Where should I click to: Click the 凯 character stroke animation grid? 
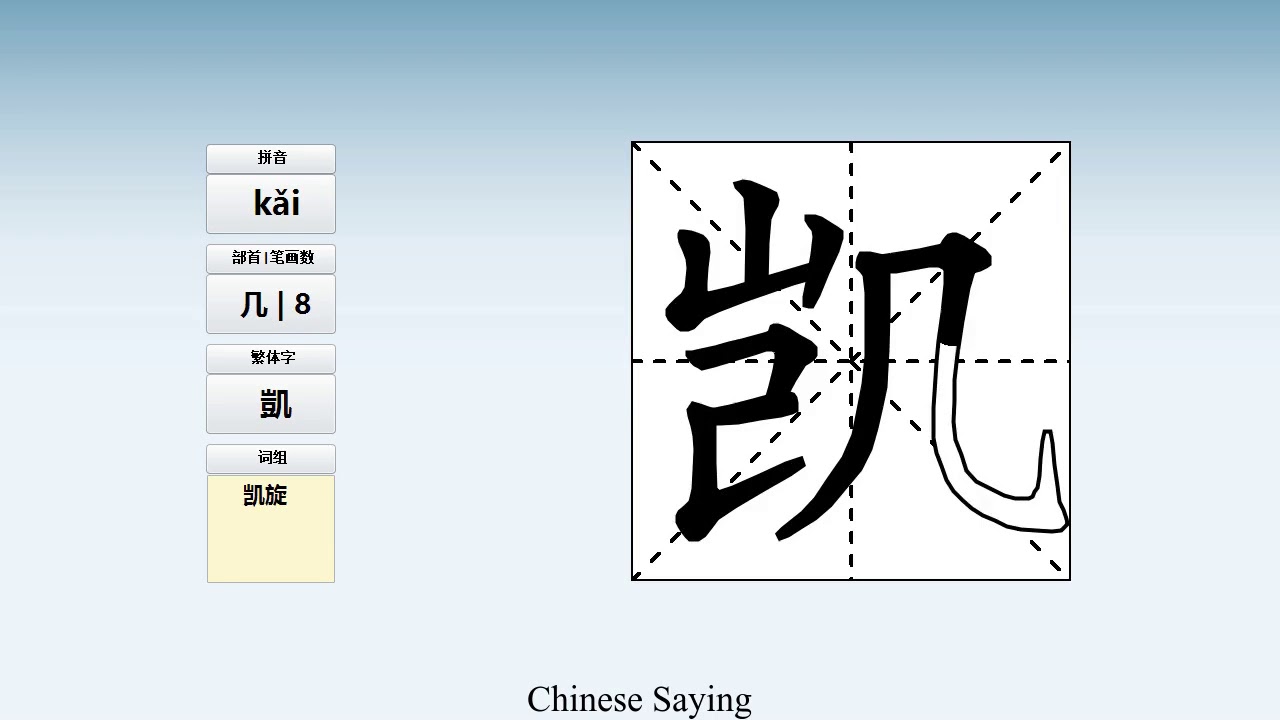[x=851, y=361]
